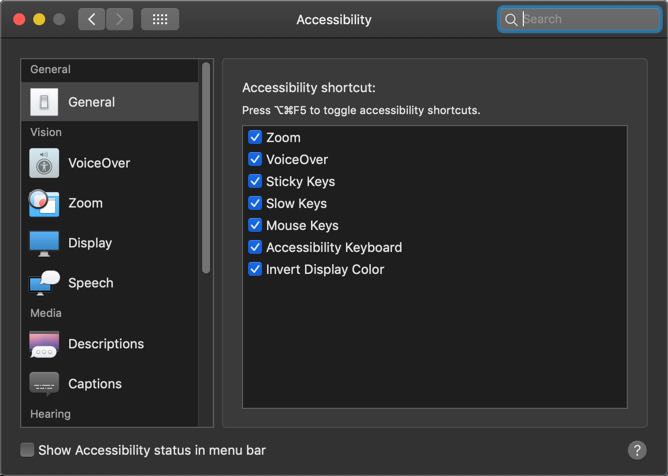
Task: Uncheck the Slow Keys checkbox
Action: [255, 204]
